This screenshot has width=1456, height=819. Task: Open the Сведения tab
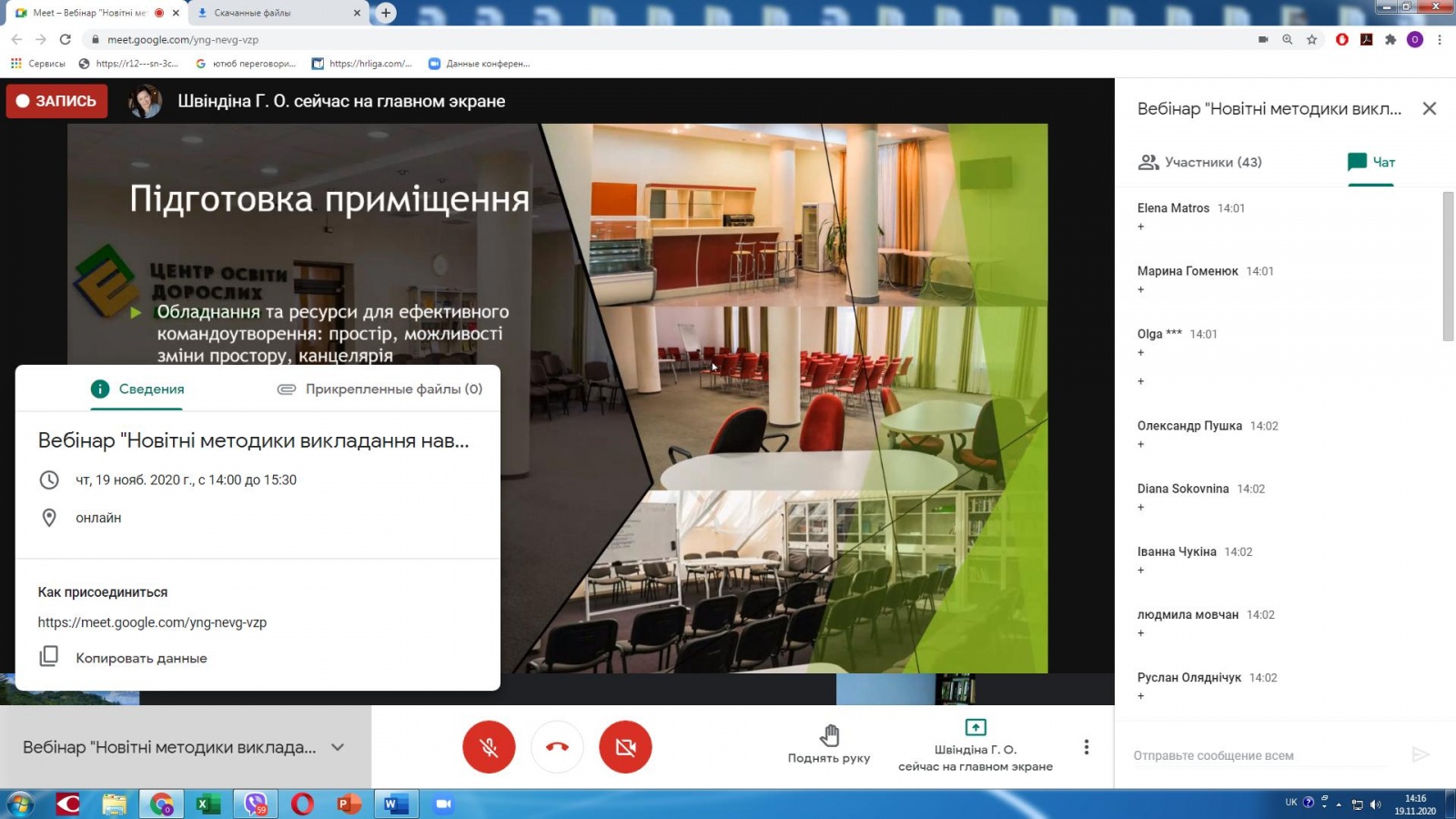tap(137, 389)
